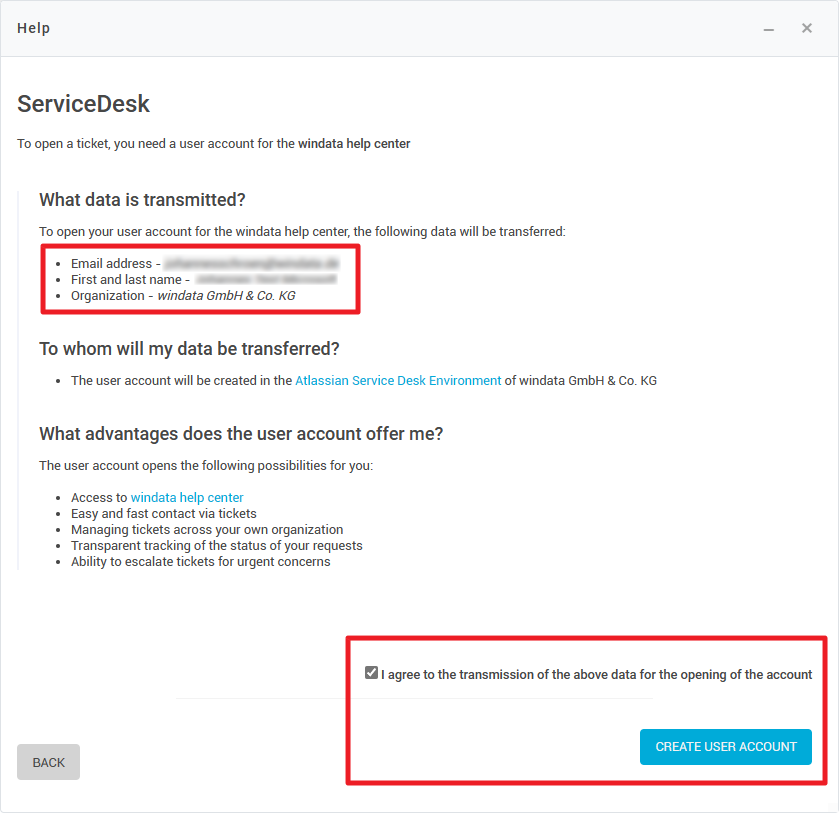Select the 'Transparent tracking' bullet item

[x=216, y=546]
